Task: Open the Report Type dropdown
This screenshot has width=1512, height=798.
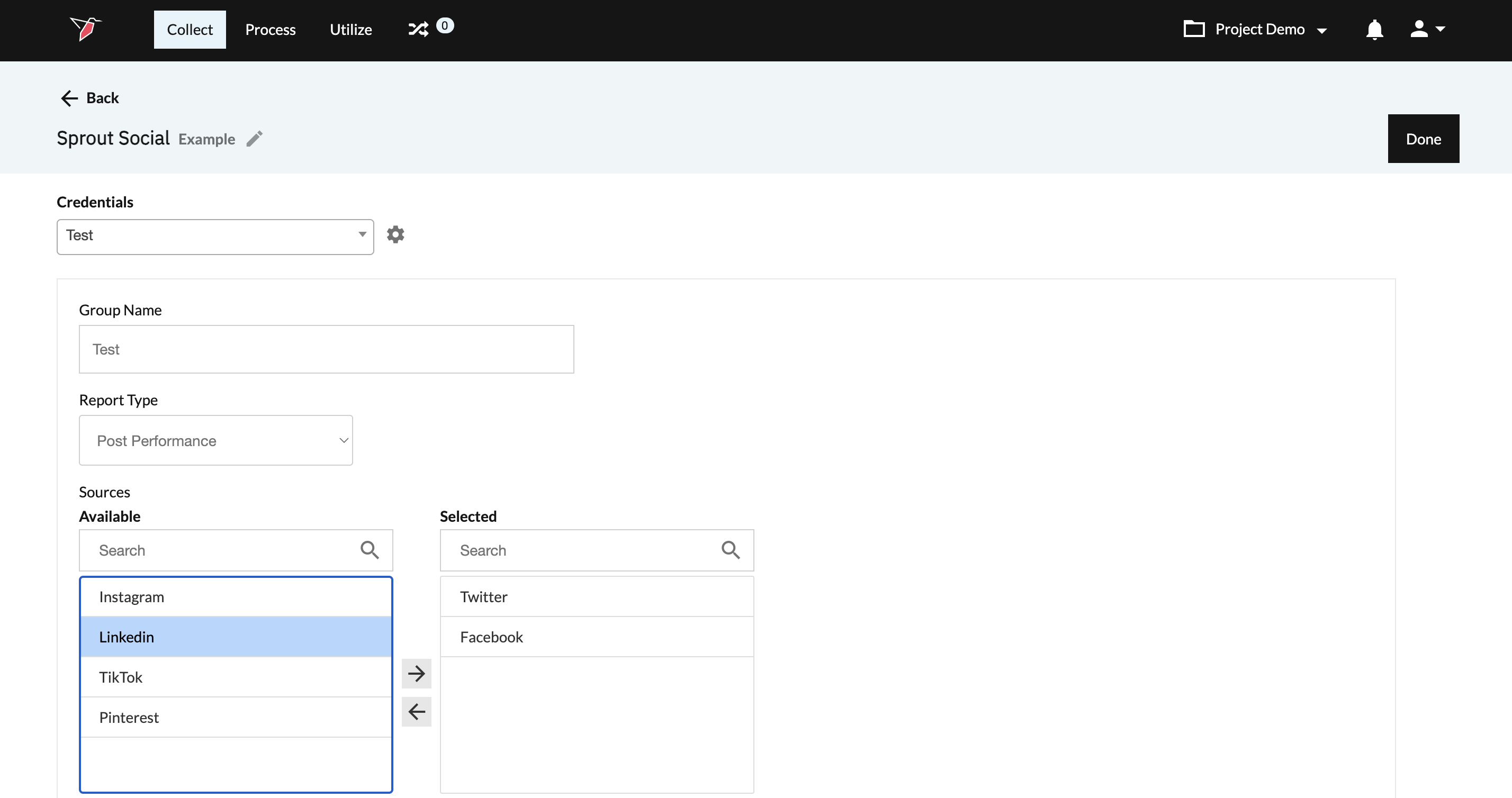Action: tap(215, 441)
